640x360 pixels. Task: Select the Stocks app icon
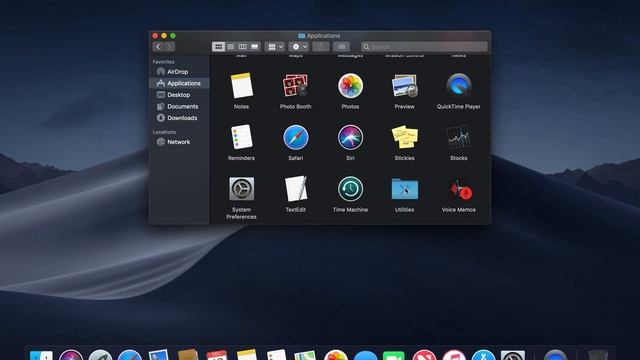(459, 137)
